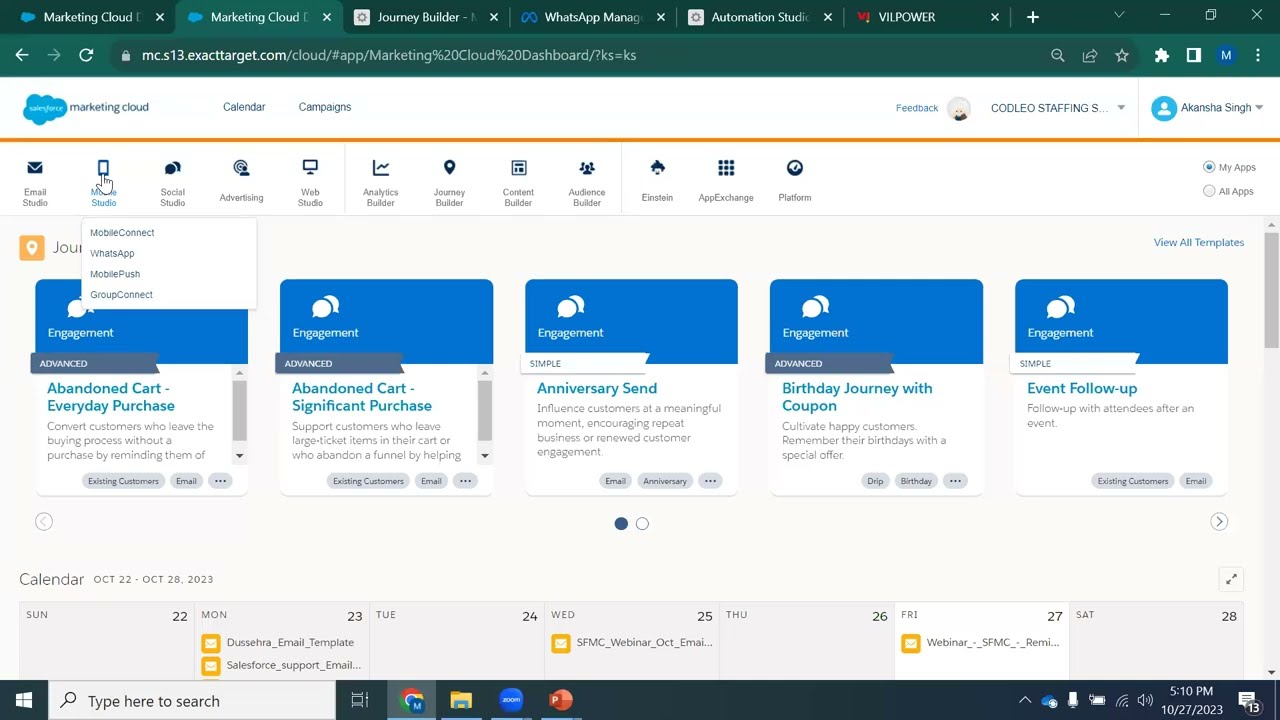Open browser extensions puzzle icon
Screen dimensions: 1280x720
(x=1162, y=56)
